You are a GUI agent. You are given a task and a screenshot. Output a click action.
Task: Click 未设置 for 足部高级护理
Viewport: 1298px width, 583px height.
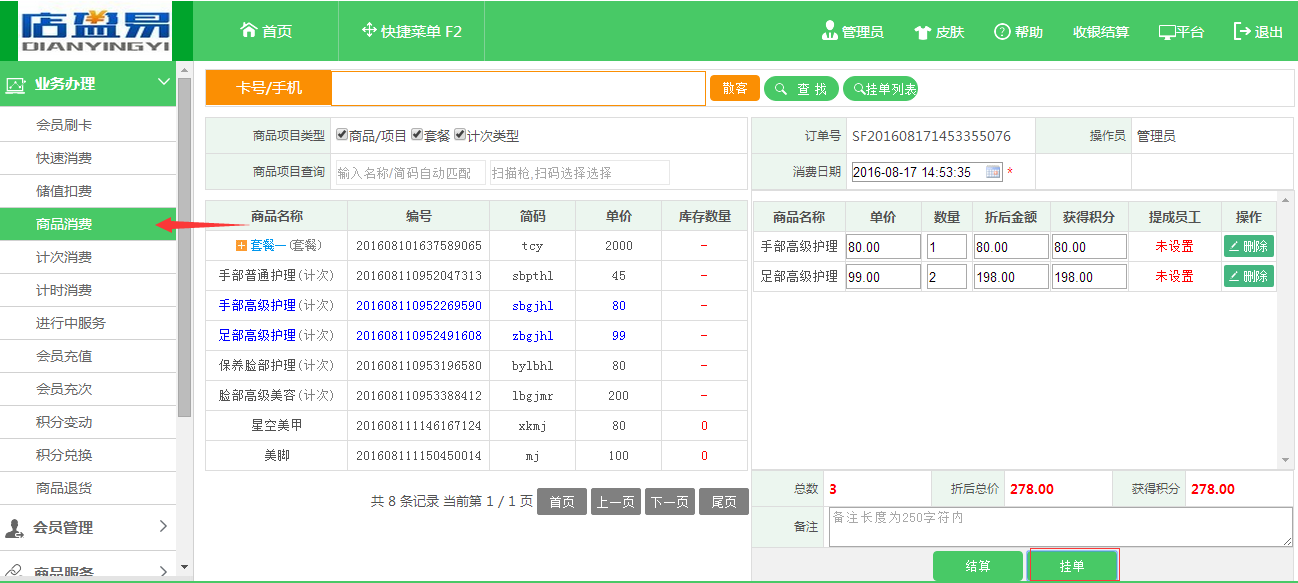[1175, 276]
